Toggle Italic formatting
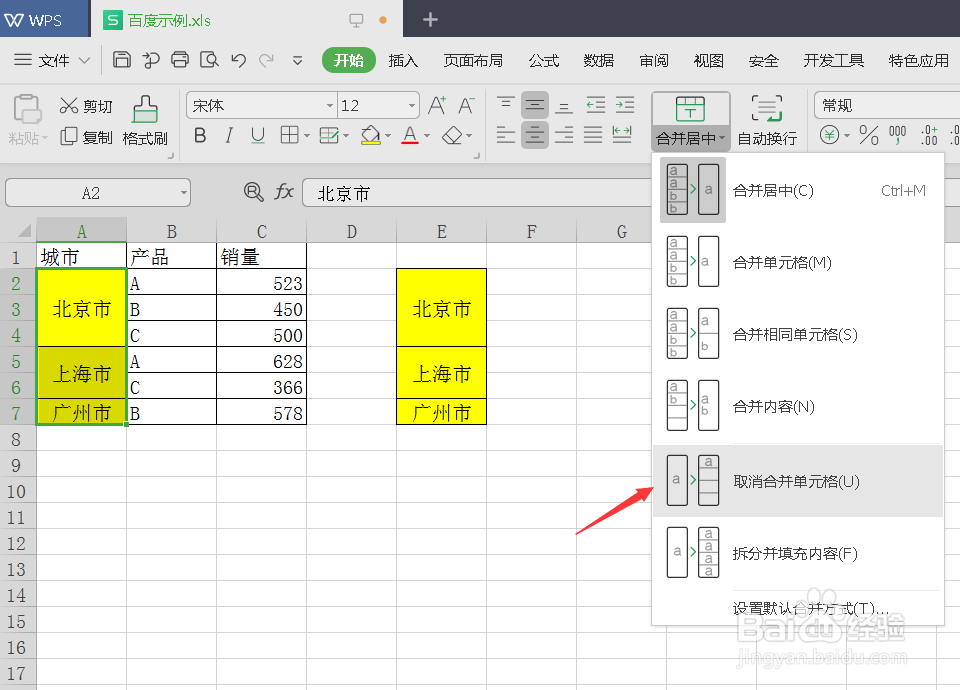The image size is (960, 690). pyautogui.click(x=229, y=135)
